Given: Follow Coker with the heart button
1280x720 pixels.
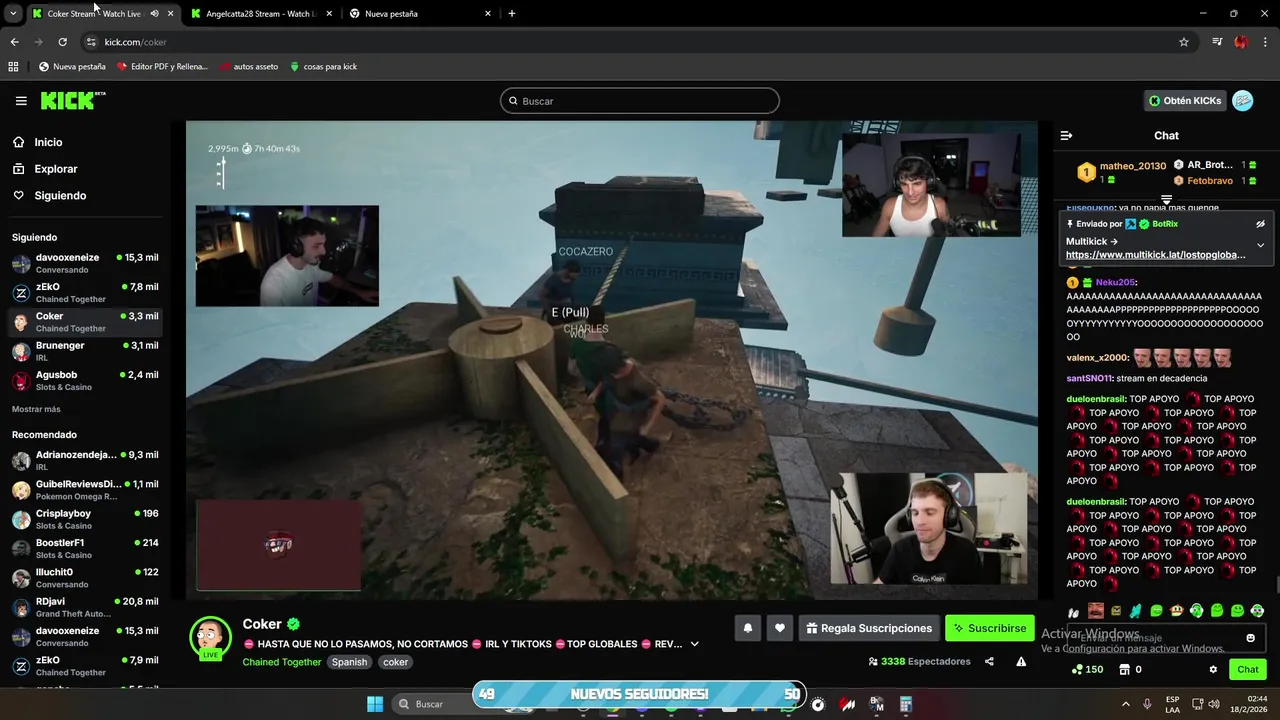Looking at the screenshot, I should tap(780, 628).
